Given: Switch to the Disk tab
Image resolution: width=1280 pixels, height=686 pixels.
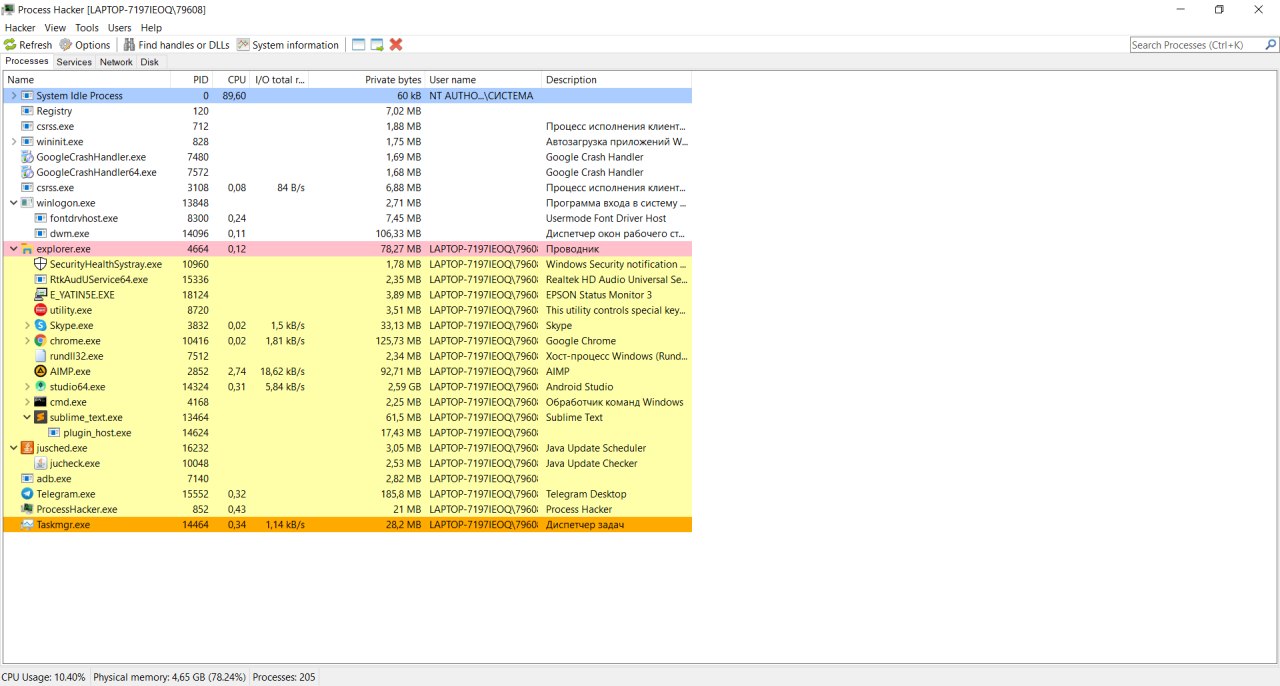Looking at the screenshot, I should [x=149, y=62].
